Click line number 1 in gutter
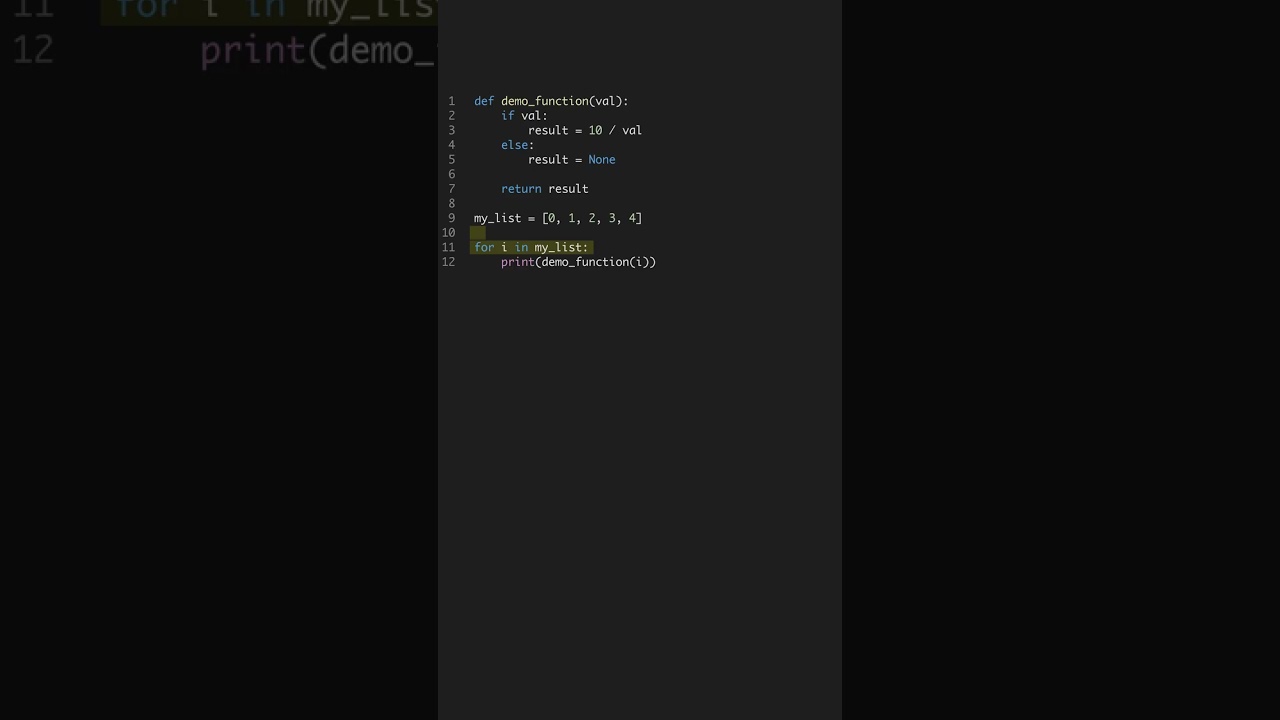 (x=451, y=101)
